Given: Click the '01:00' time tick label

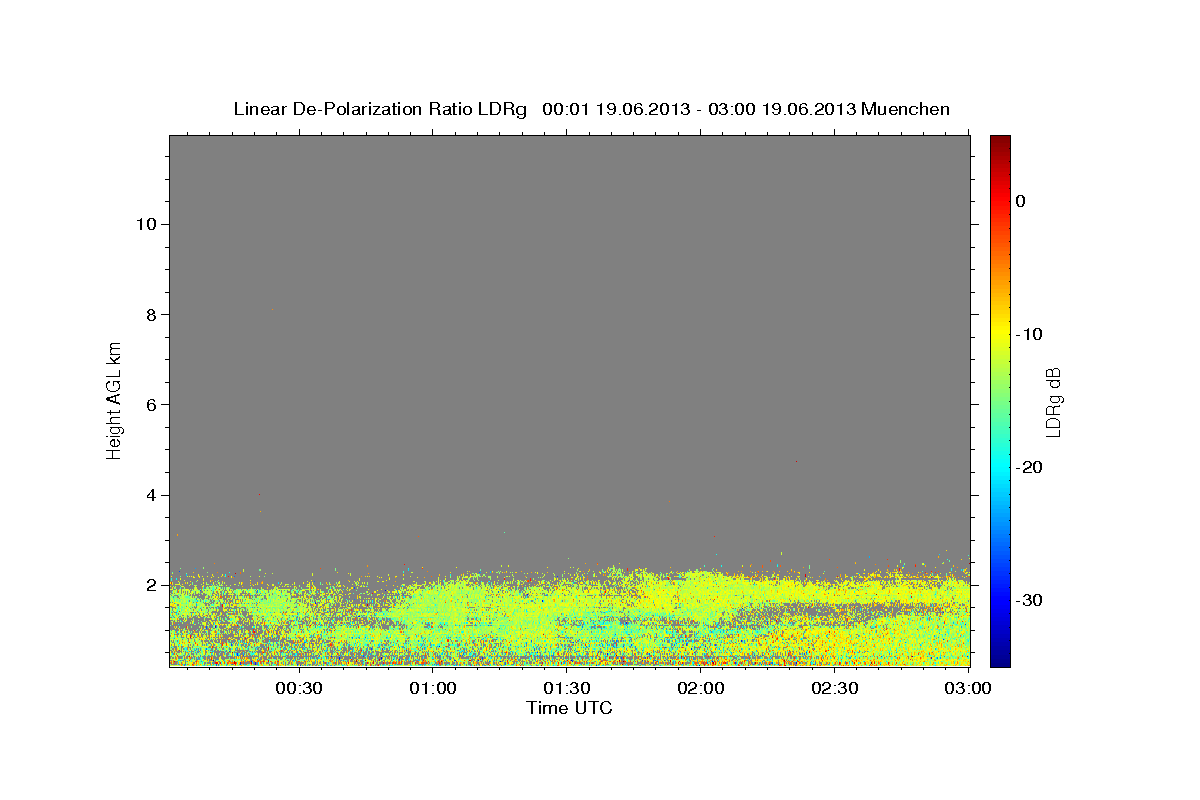Looking at the screenshot, I should click(x=433, y=688).
